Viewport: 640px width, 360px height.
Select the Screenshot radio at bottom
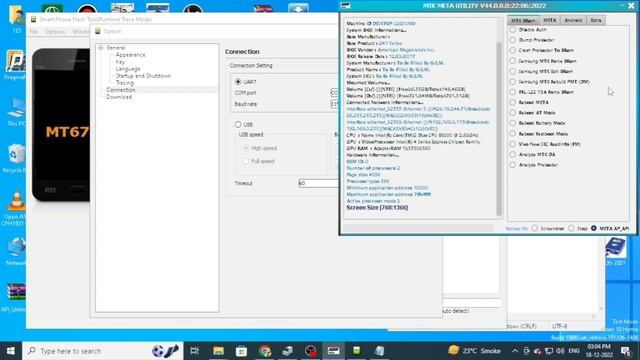click(535, 229)
